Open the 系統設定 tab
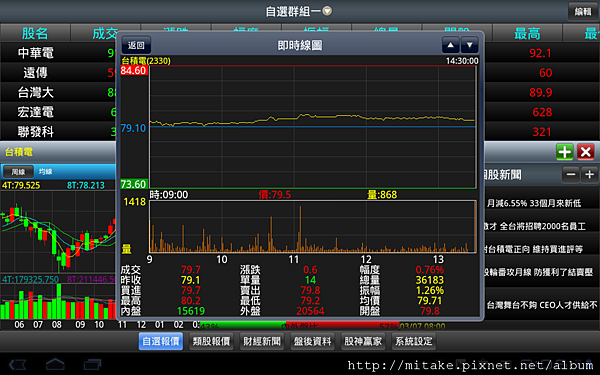Screen dimensions: 600x375 click(413, 341)
